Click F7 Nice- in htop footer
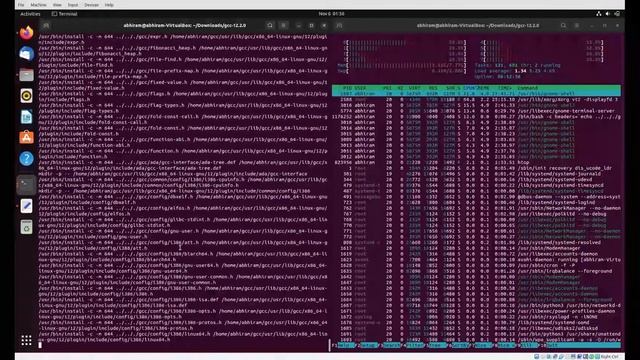Screen dimensions: 640x360 point(483,345)
